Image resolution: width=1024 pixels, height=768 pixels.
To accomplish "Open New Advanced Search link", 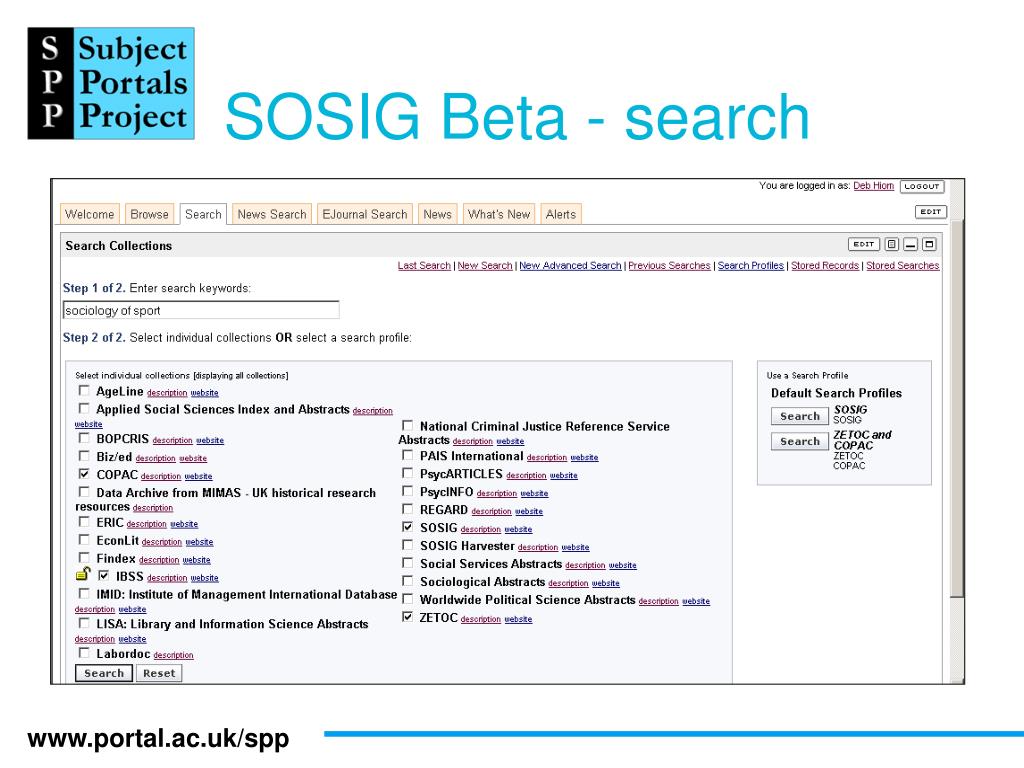I will coord(570,265).
